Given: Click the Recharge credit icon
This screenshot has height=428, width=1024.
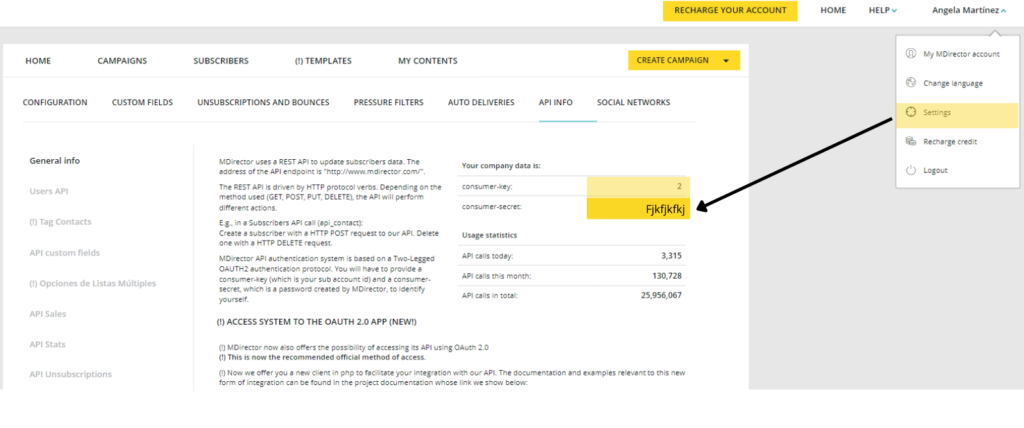Looking at the screenshot, I should click(x=911, y=141).
